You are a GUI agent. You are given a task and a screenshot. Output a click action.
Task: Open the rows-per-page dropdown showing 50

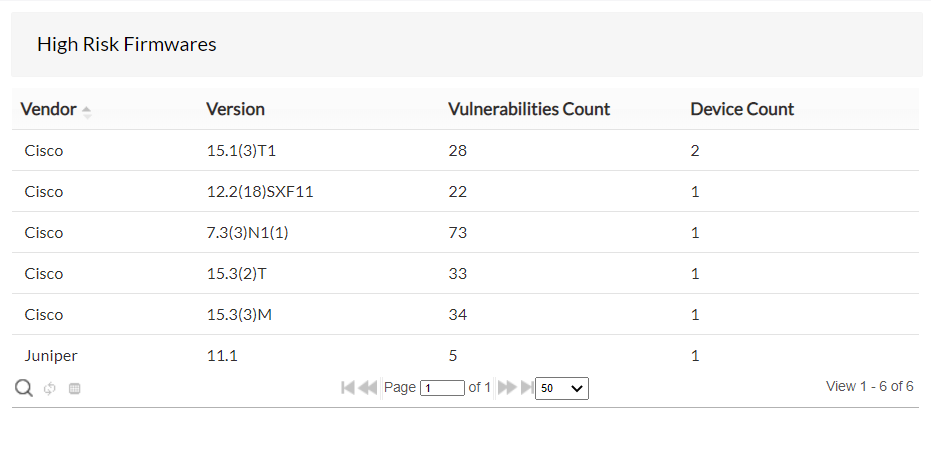coord(561,388)
